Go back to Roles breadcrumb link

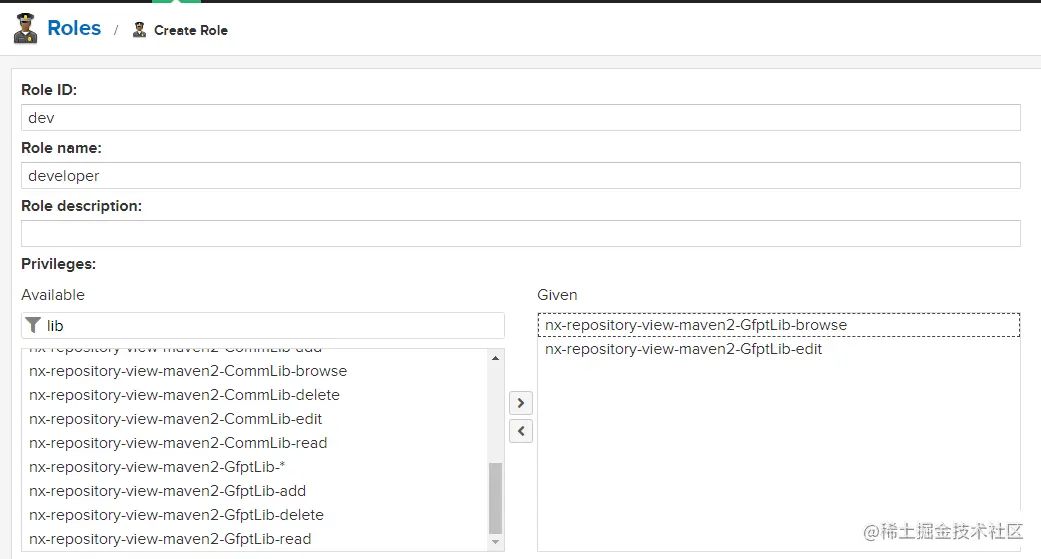coord(74,29)
